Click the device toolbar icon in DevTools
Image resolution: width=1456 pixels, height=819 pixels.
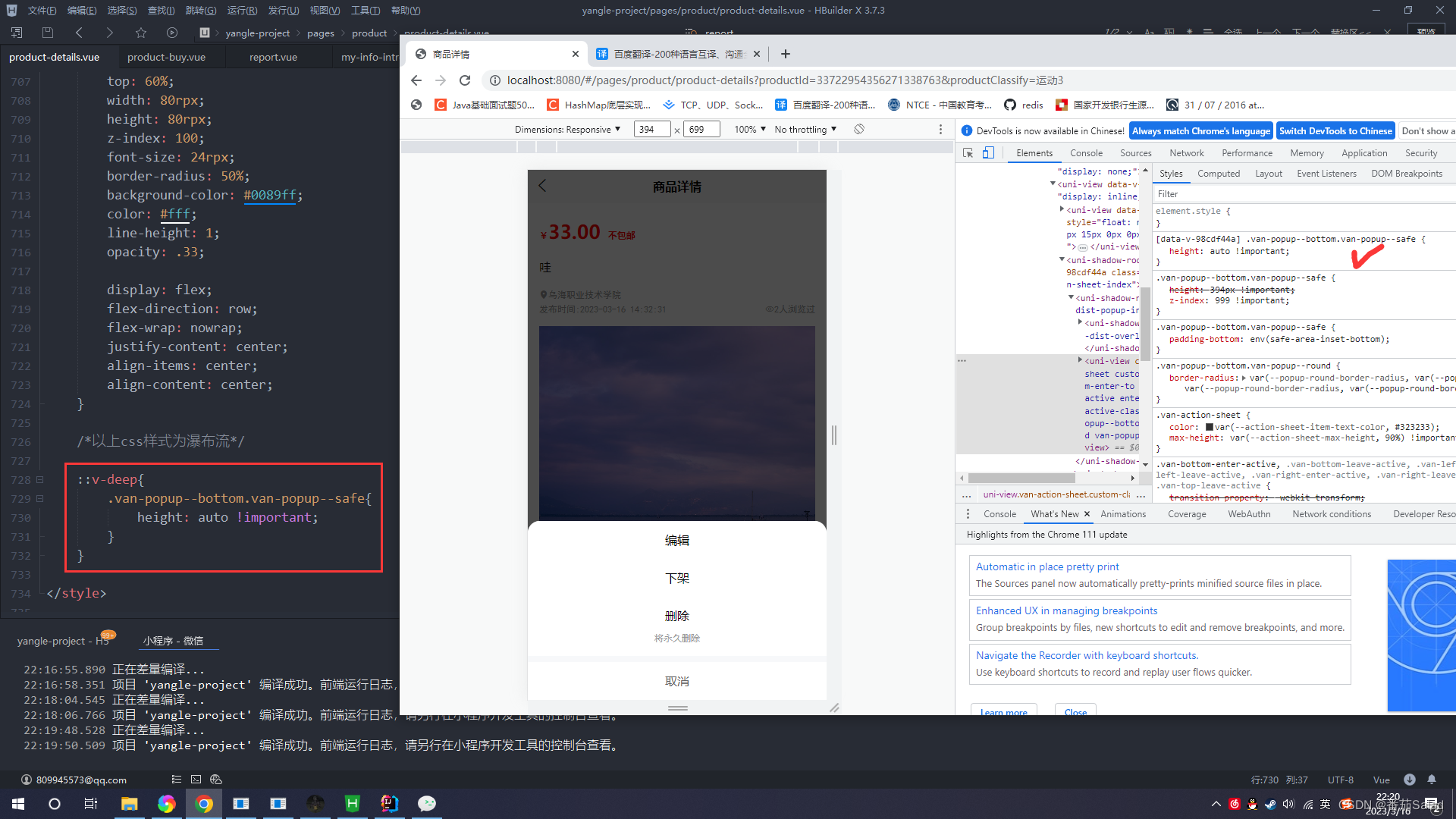[x=988, y=152]
